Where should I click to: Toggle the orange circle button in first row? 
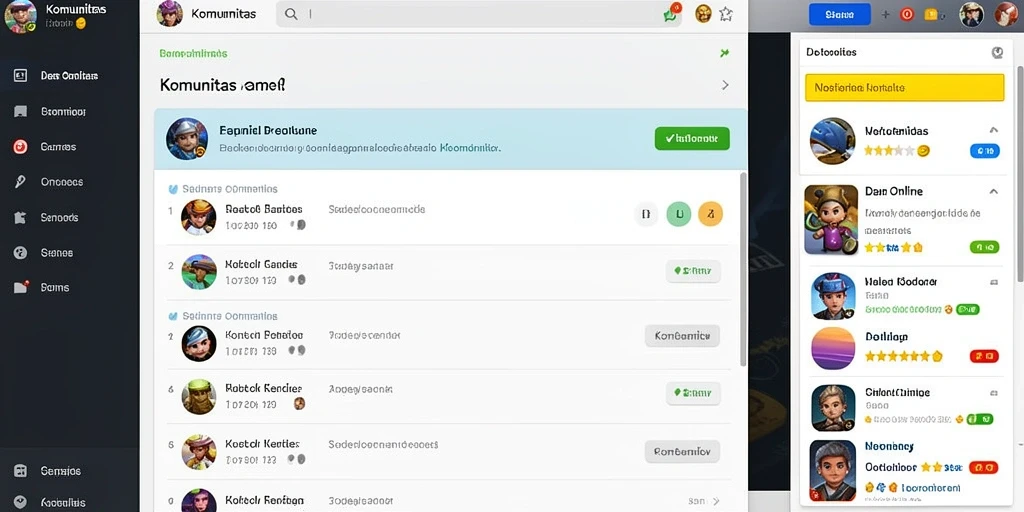711,214
